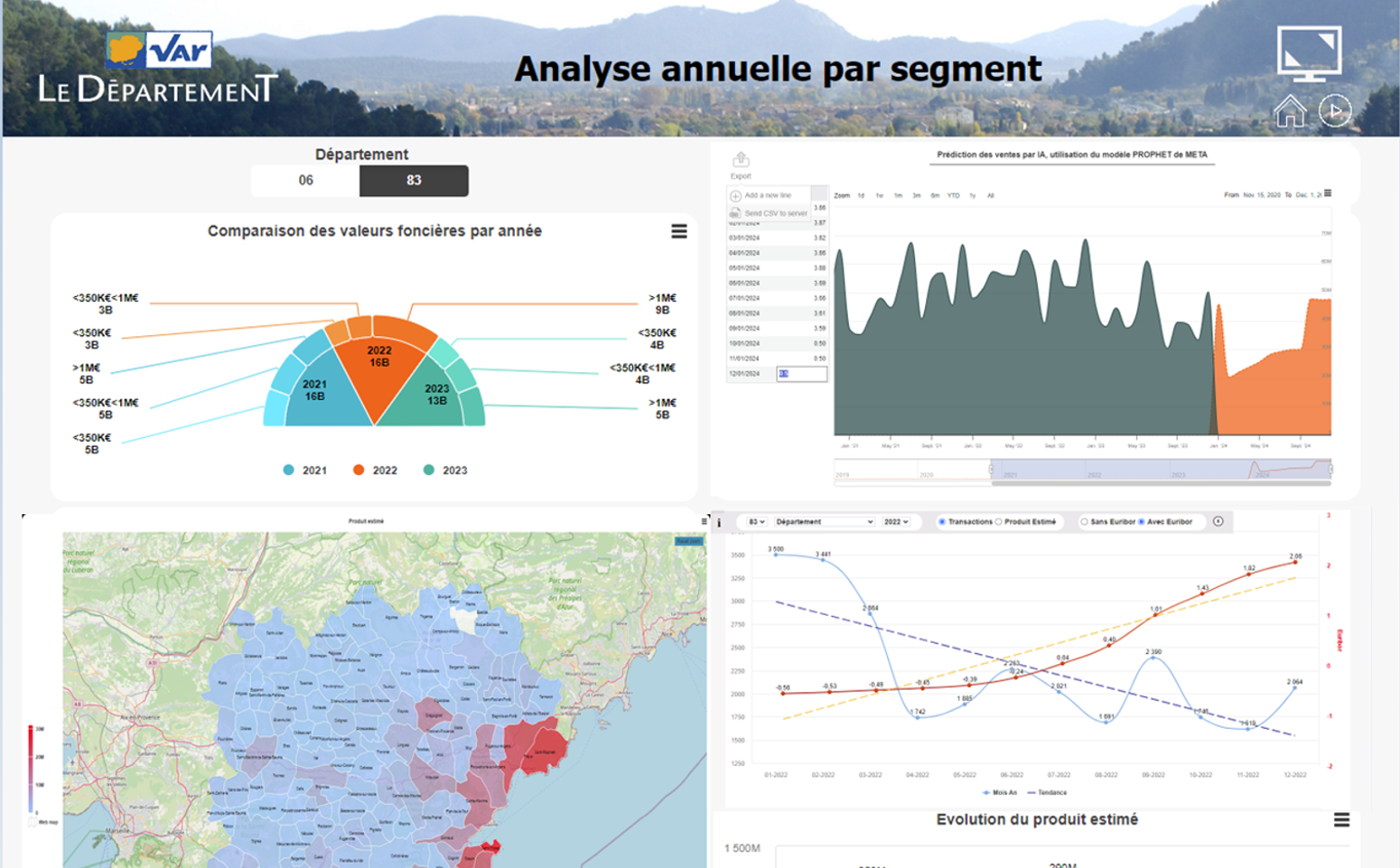Click the Export icon above the data table
1400x868 pixels.
tap(741, 162)
